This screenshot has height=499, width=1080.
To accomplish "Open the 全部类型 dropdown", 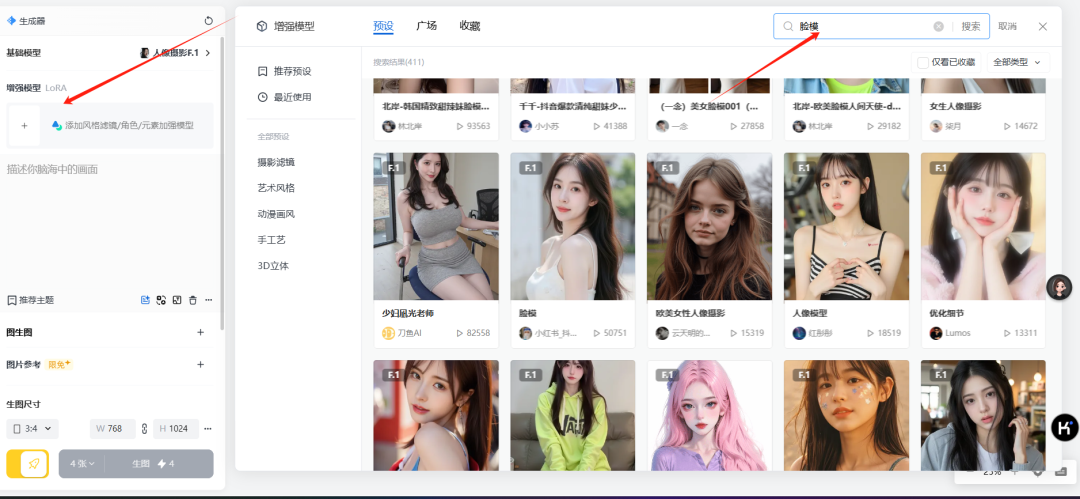I will (1018, 62).
